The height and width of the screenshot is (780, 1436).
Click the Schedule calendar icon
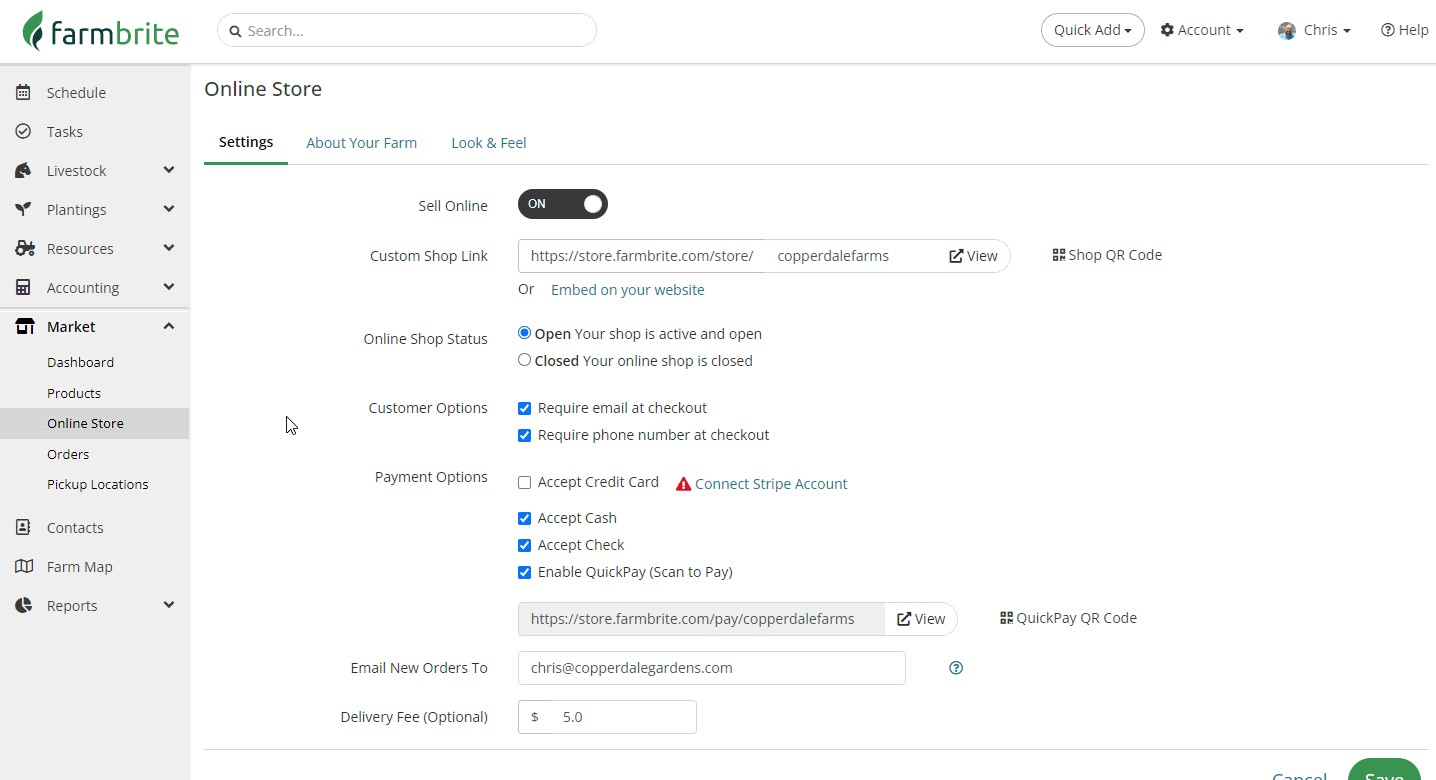pos(24,93)
